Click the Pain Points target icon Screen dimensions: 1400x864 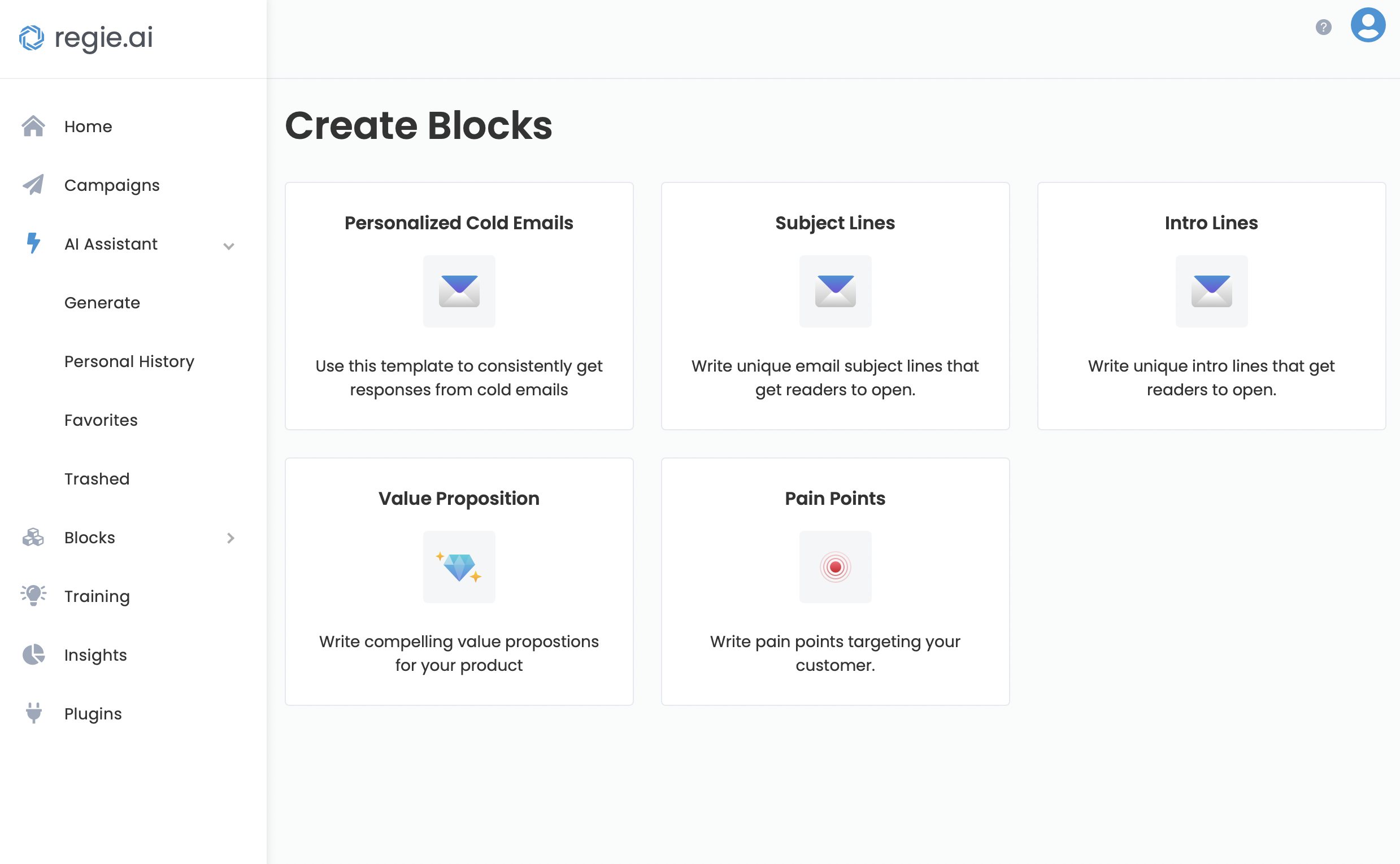click(835, 567)
